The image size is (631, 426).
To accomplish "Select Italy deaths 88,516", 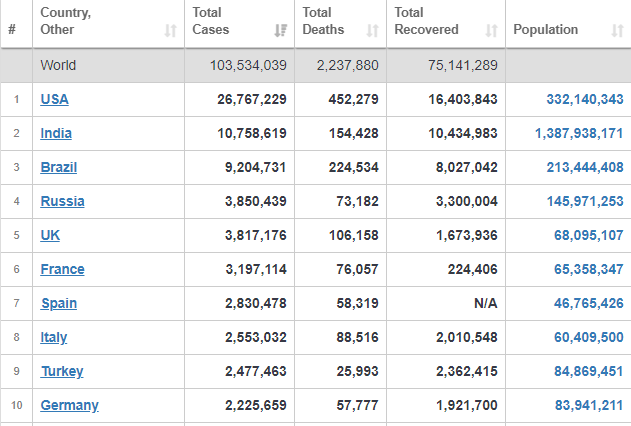I will [x=357, y=337].
